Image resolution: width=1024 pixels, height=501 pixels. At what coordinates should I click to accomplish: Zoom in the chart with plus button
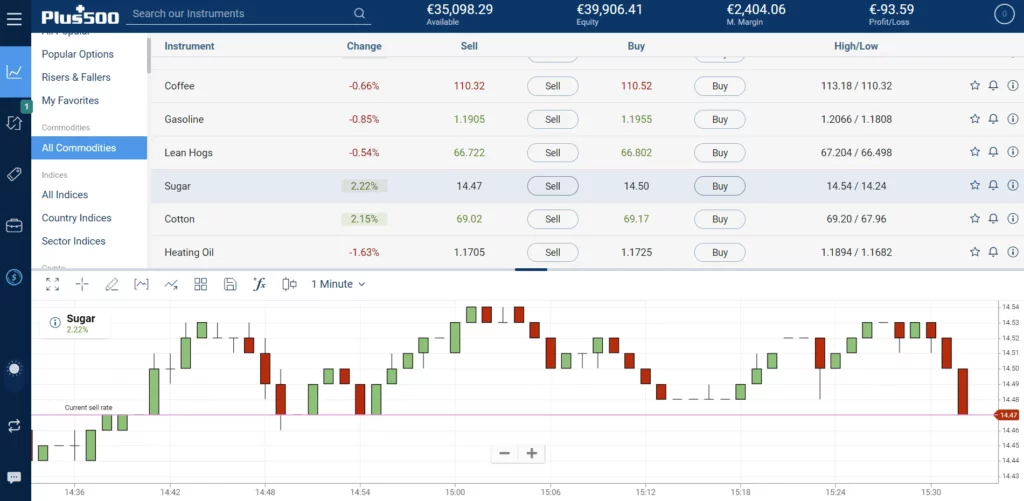pyautogui.click(x=532, y=453)
